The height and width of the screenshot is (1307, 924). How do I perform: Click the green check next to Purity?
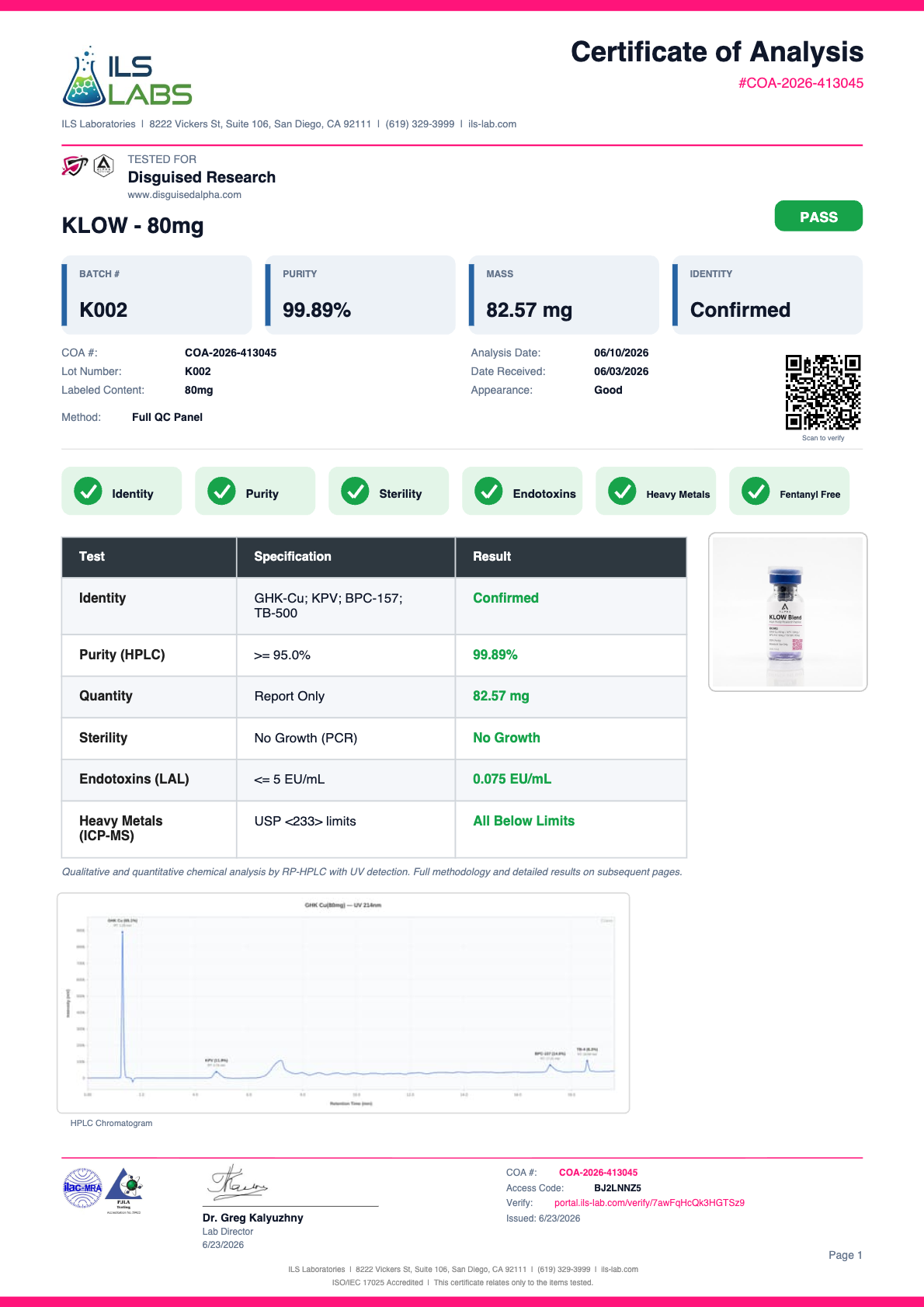tap(221, 492)
